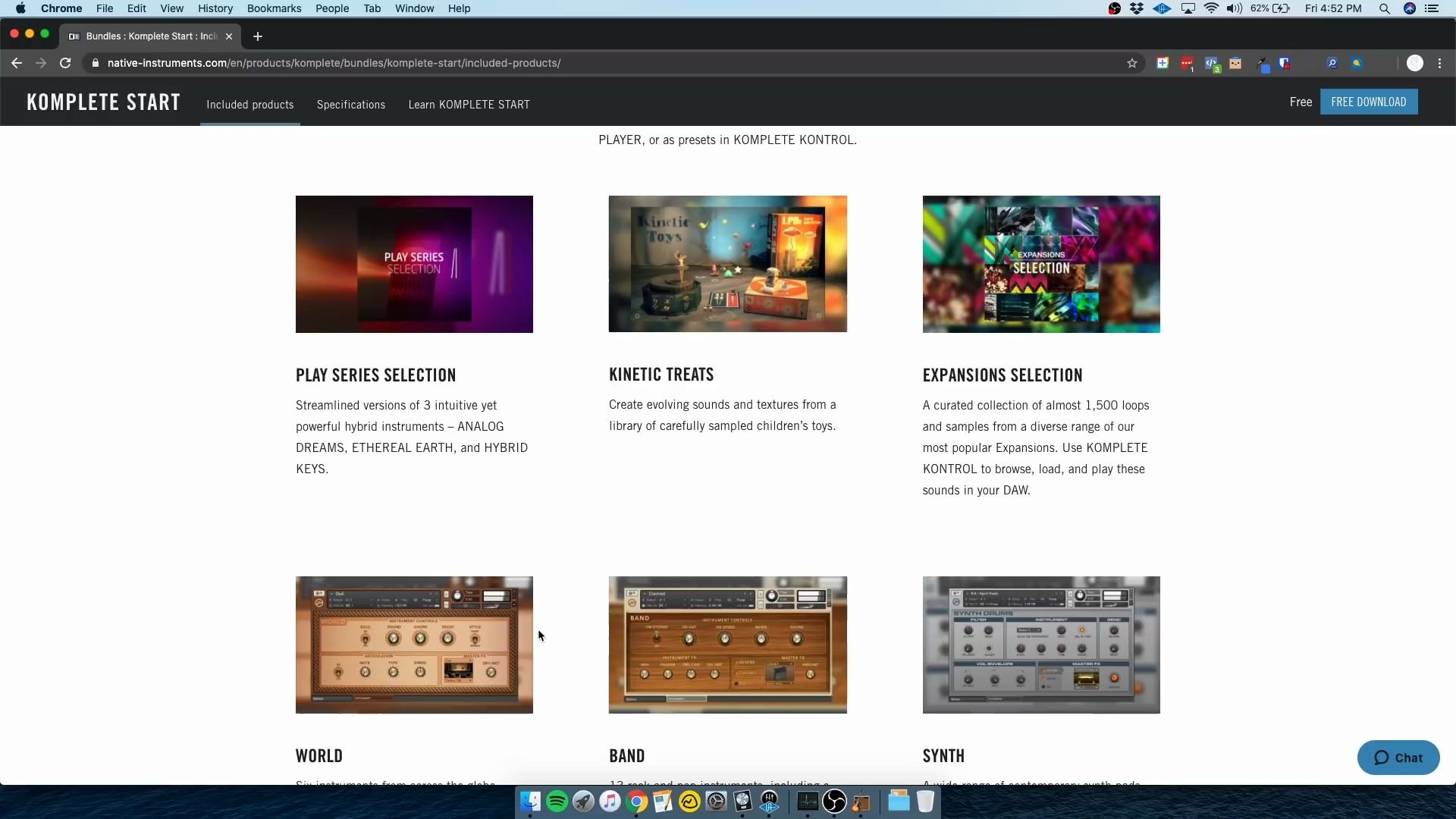The image size is (1456, 819).
Task: Click the FREE DOWNLOAD button
Action: pyautogui.click(x=1369, y=102)
